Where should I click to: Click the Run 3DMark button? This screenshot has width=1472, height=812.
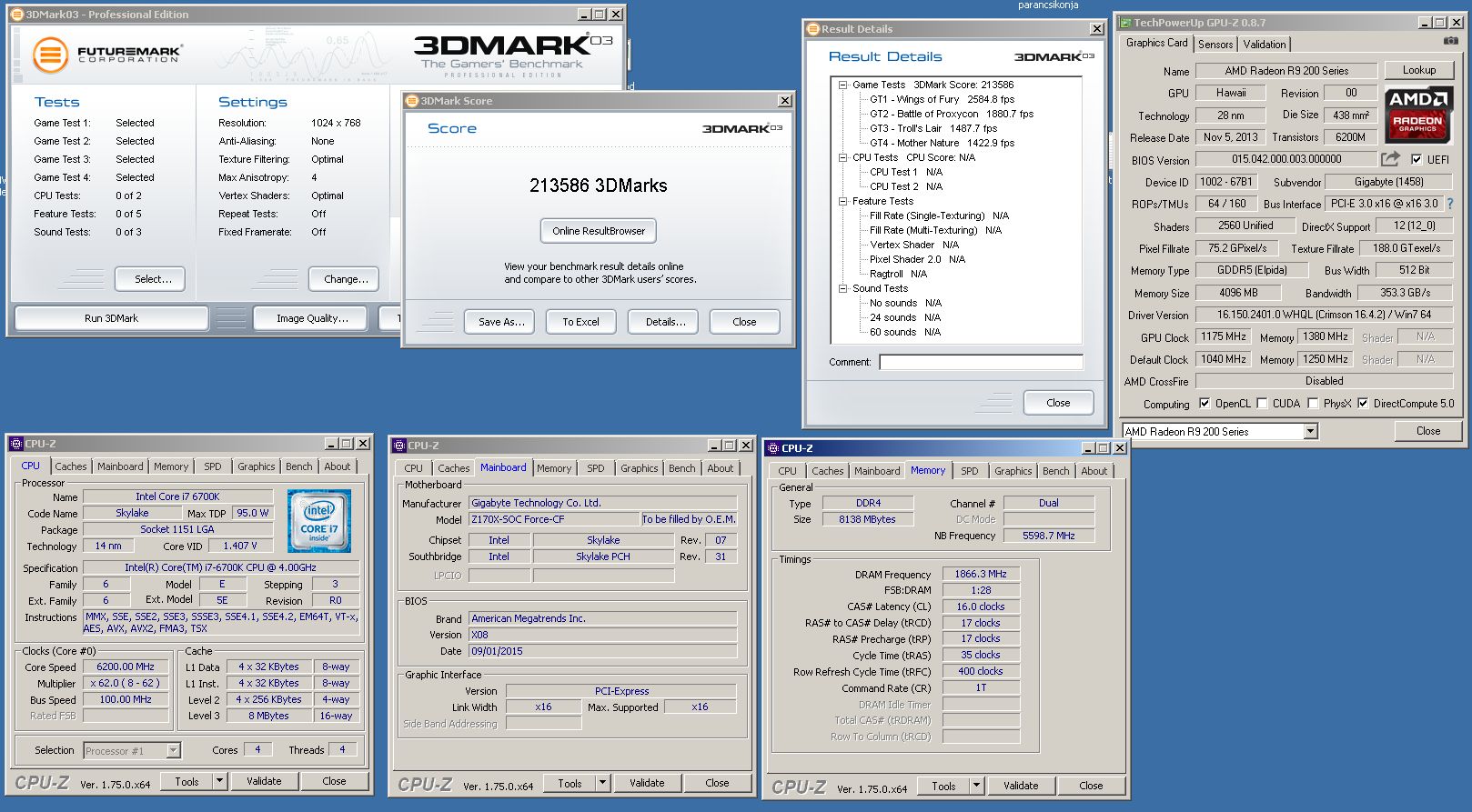click(111, 318)
